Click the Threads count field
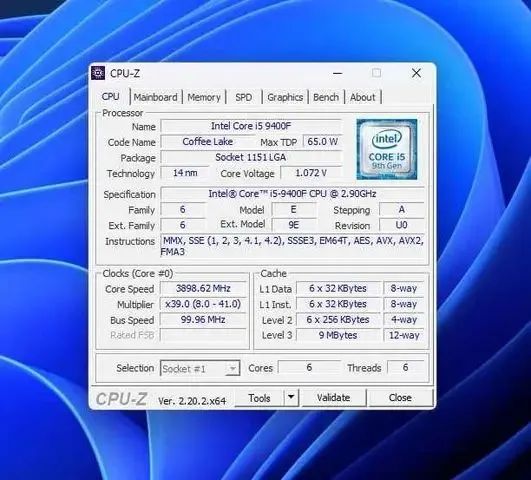The image size is (531, 480). [405, 368]
